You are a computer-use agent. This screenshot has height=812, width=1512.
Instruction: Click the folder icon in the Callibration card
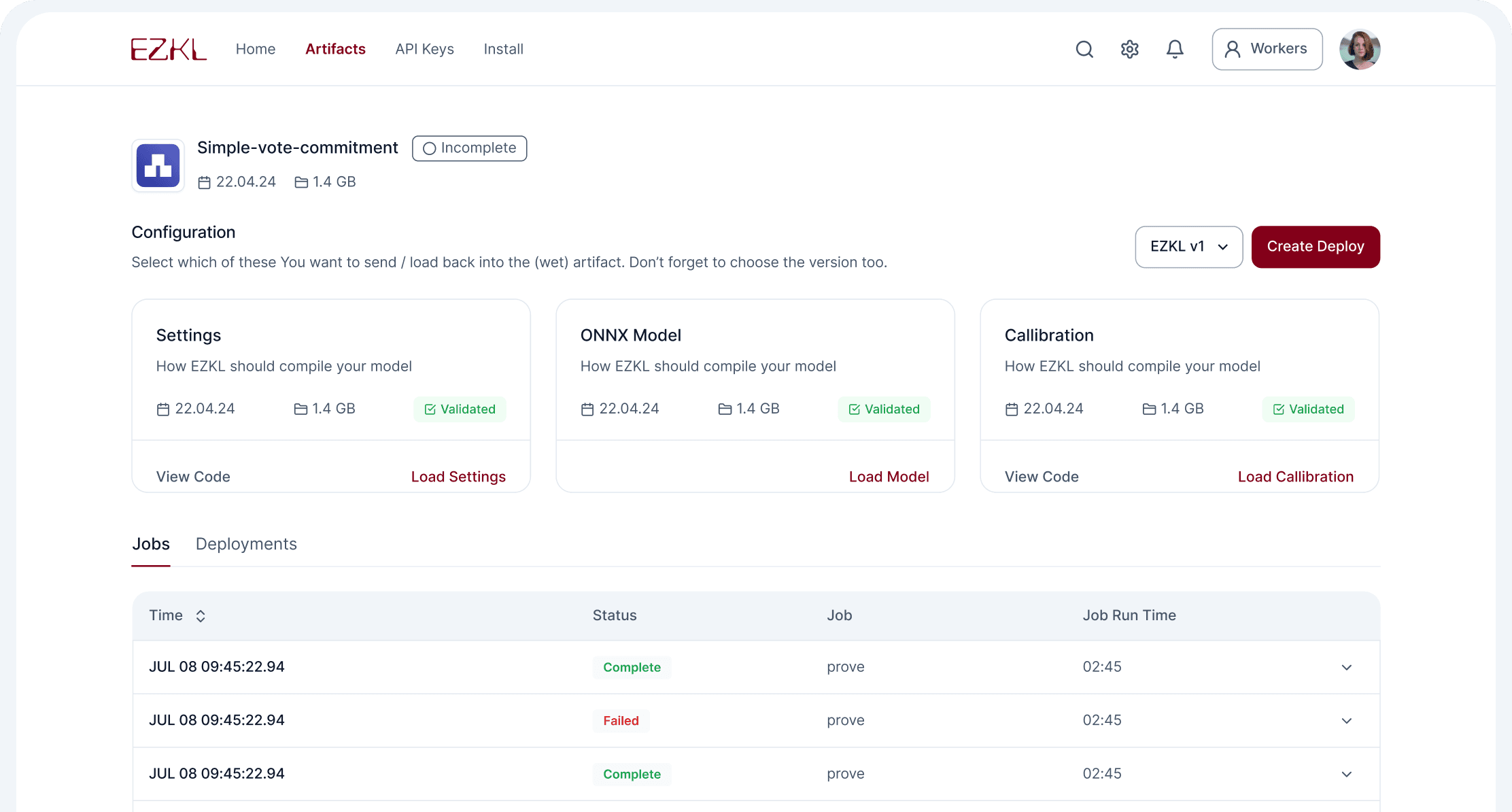click(1149, 409)
